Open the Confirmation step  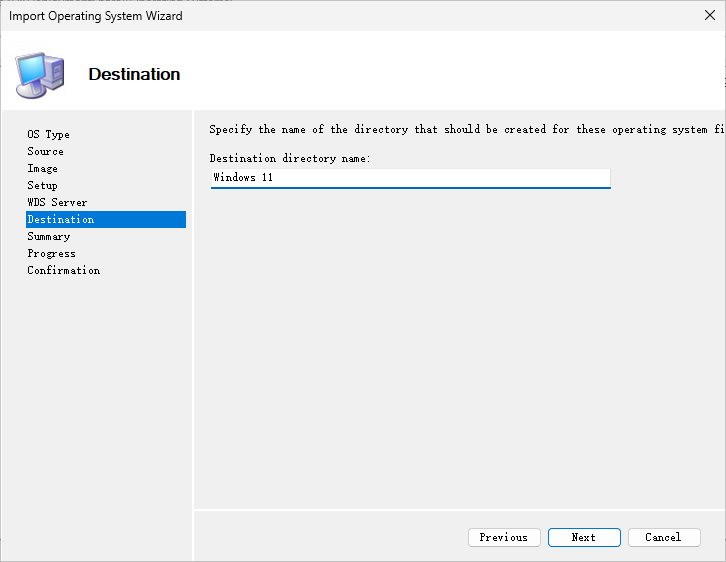click(63, 270)
